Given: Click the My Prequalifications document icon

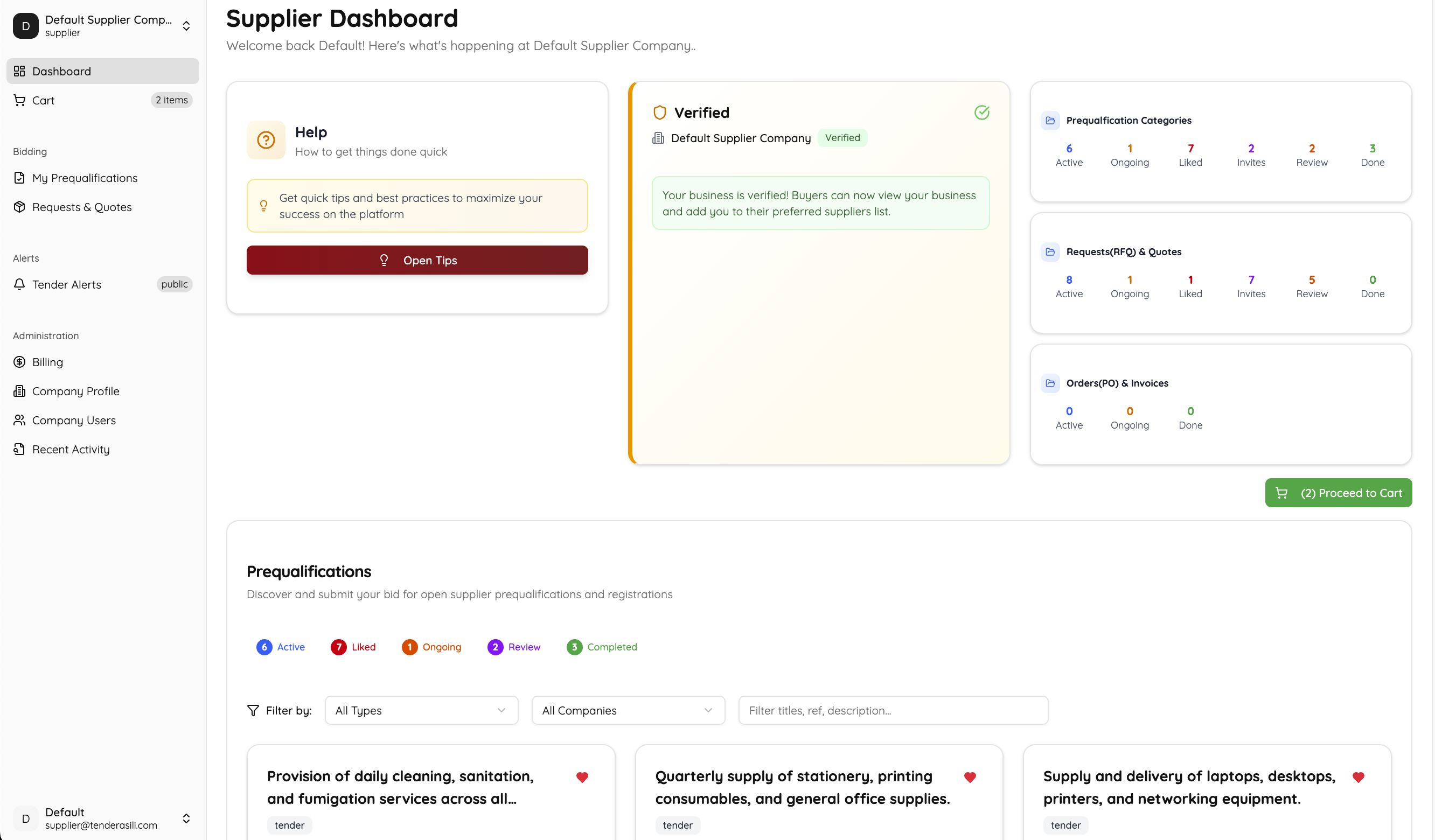Looking at the screenshot, I should (19, 178).
